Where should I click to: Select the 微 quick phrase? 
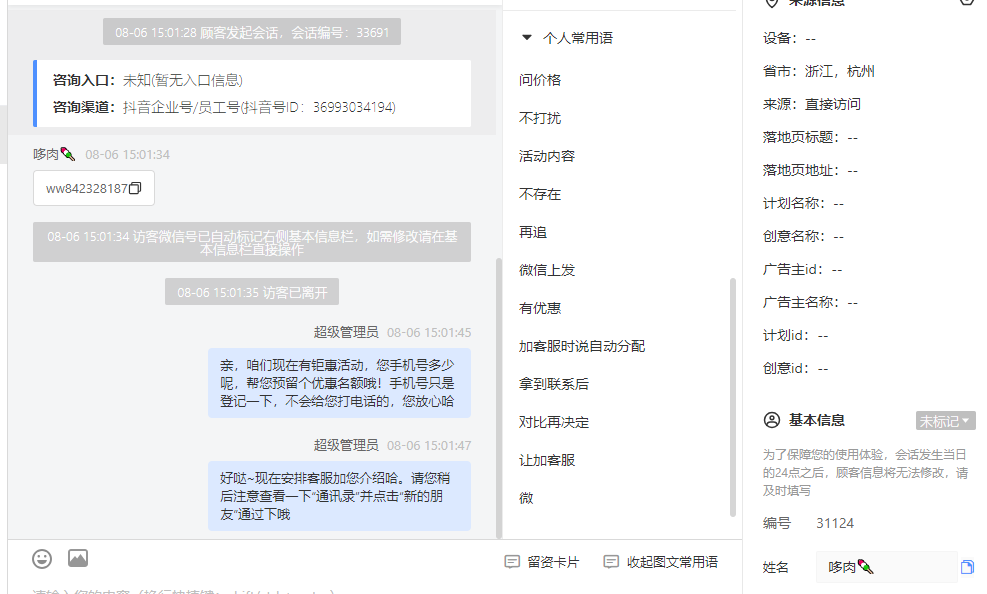526,498
